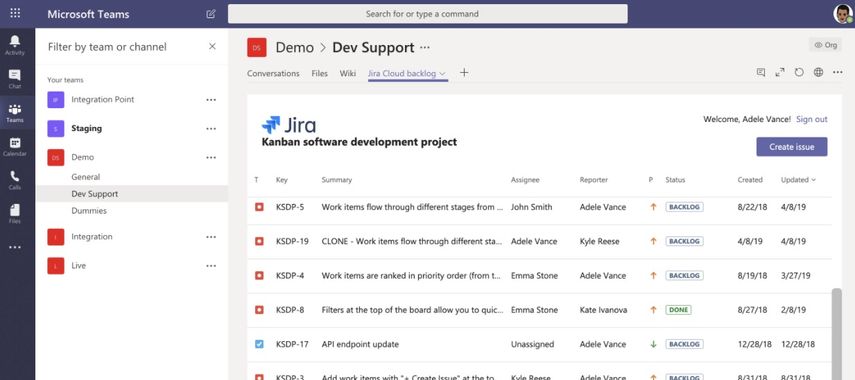Viewport: 855px width, 380px height.
Task: Click the KSDP-17 task checkbox icon
Action: [260, 344]
